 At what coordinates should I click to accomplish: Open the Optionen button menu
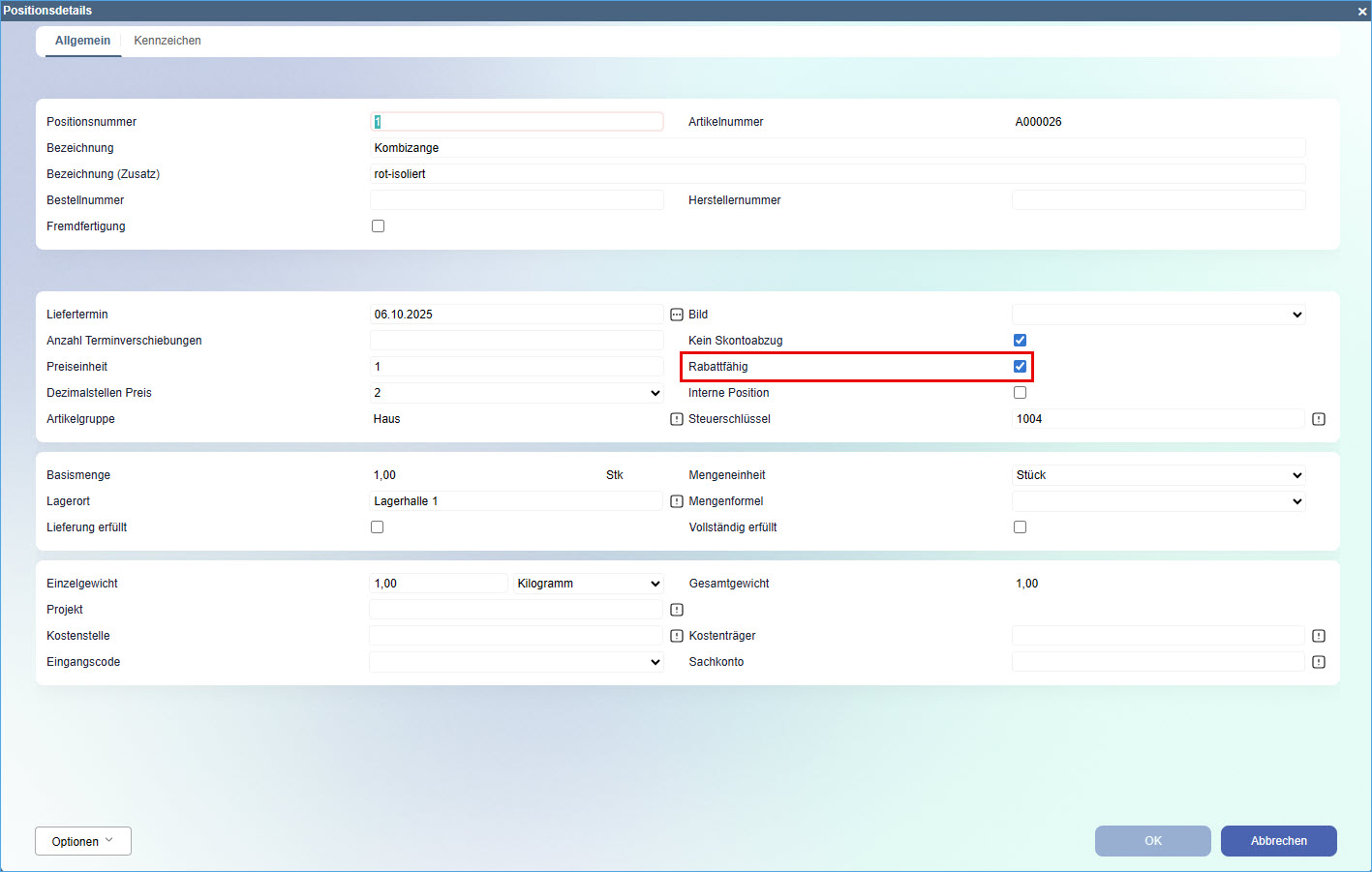click(83, 841)
